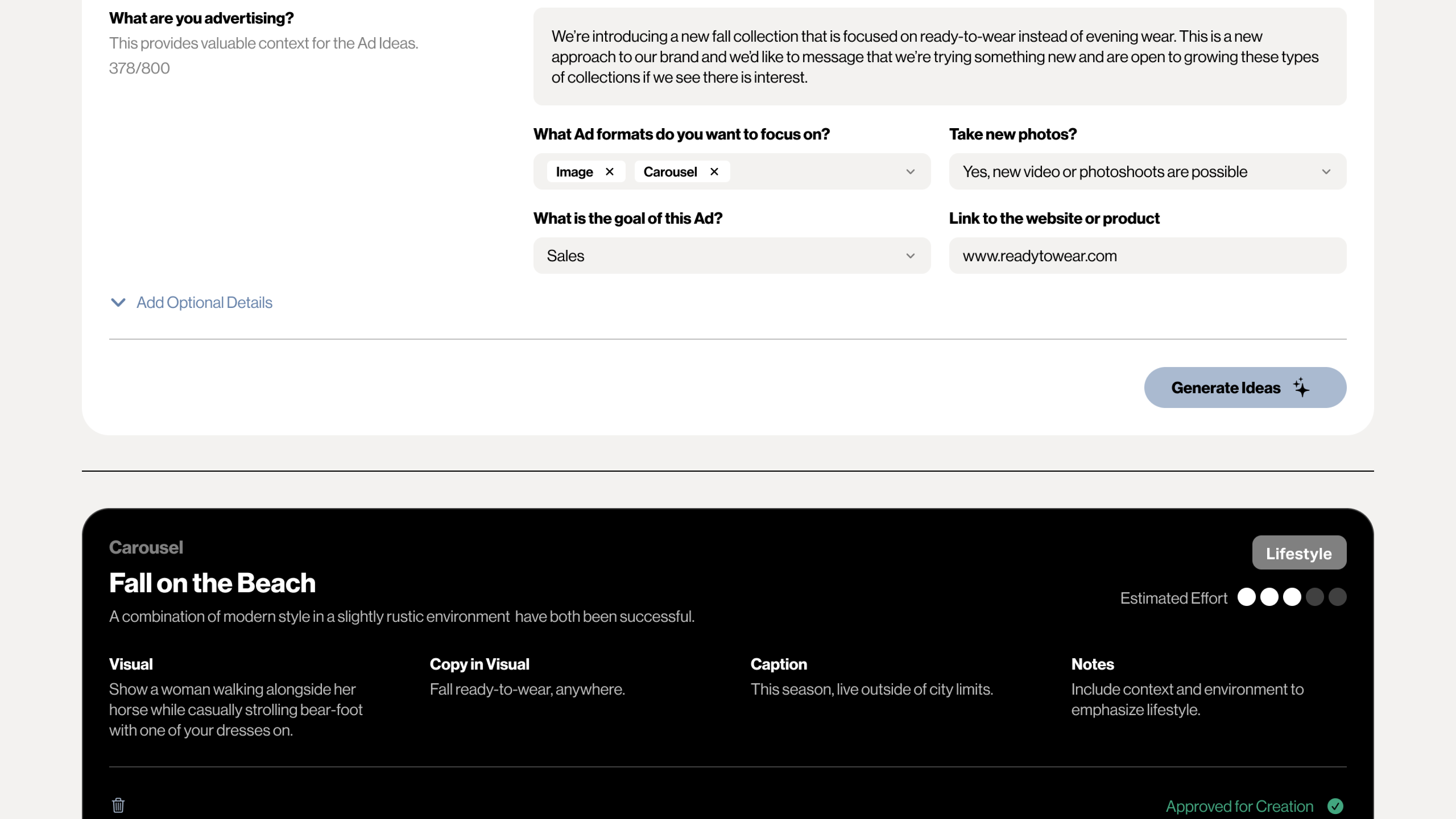The image size is (1456, 819).
Task: Open the Ad formats dropdown arrow
Action: click(x=910, y=172)
